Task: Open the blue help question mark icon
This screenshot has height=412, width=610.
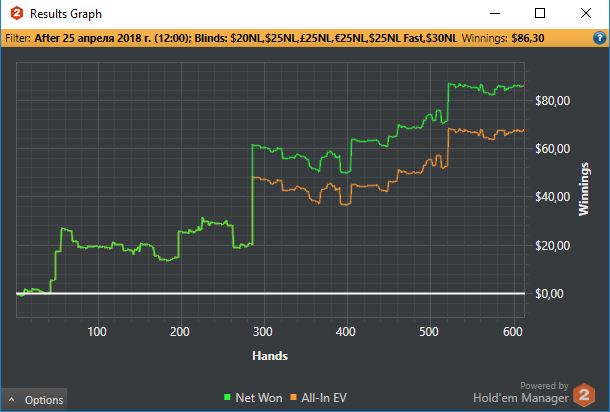Action: pyautogui.click(x=599, y=38)
